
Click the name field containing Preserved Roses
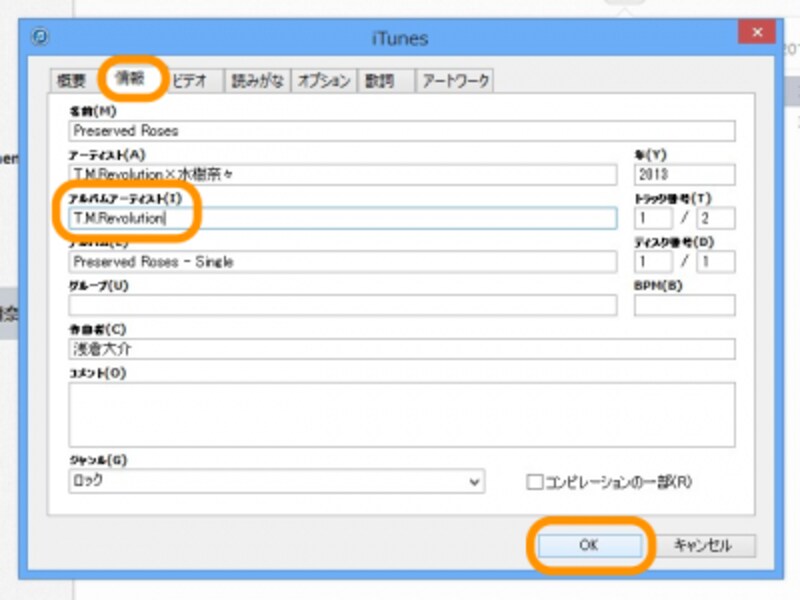point(402,131)
